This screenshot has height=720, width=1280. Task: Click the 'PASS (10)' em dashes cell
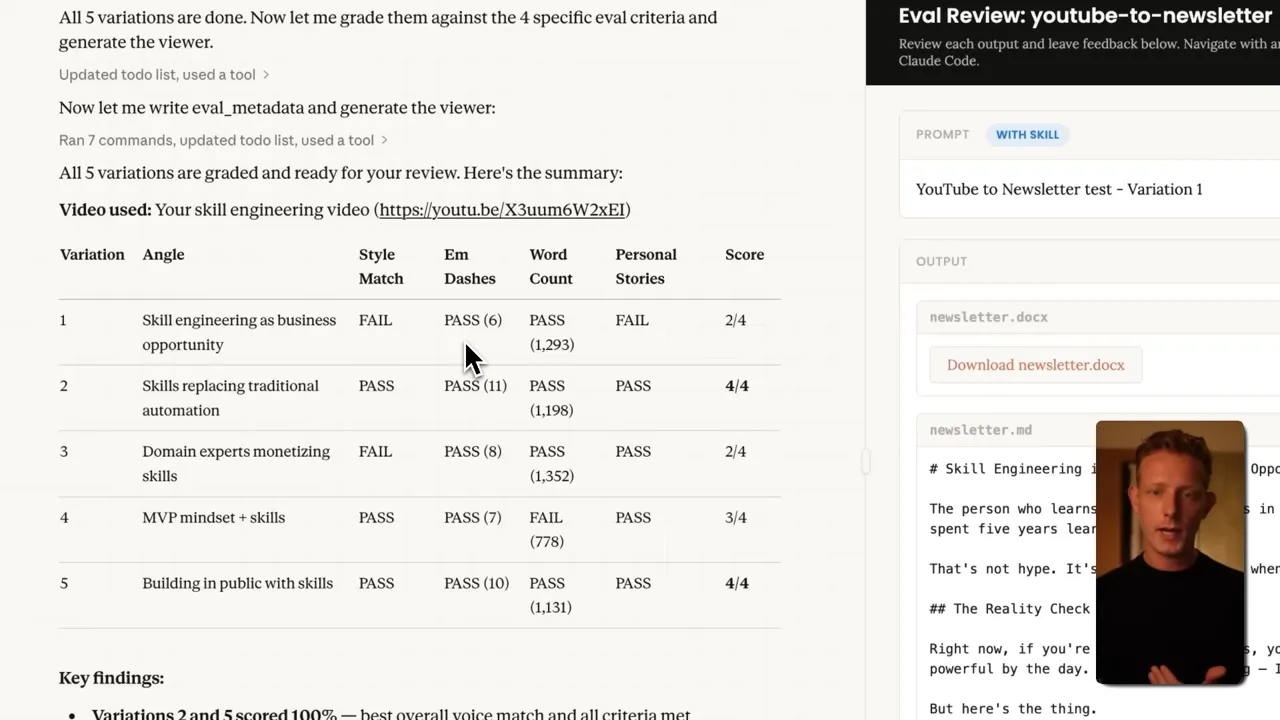click(x=476, y=584)
